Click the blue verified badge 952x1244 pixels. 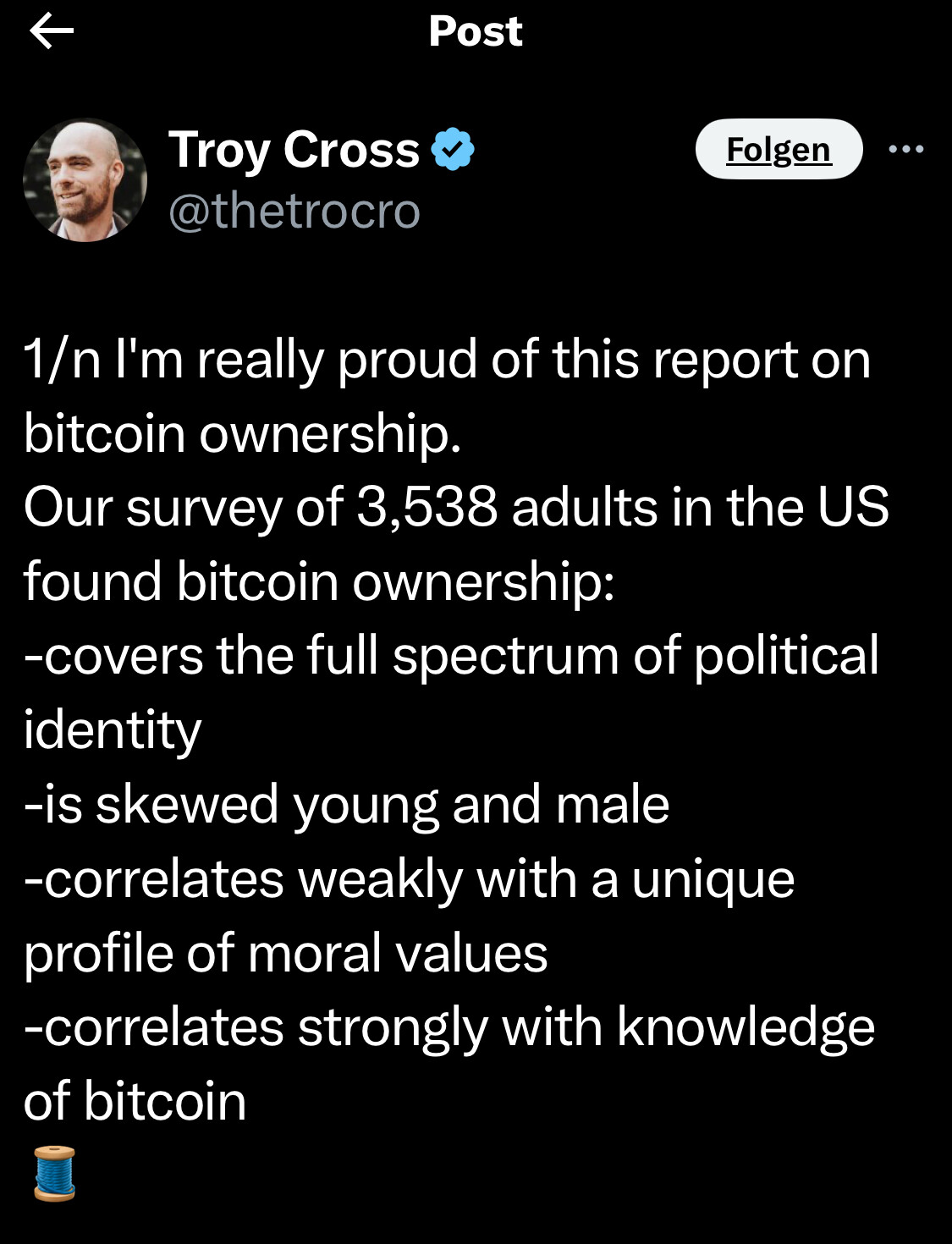pos(453,150)
